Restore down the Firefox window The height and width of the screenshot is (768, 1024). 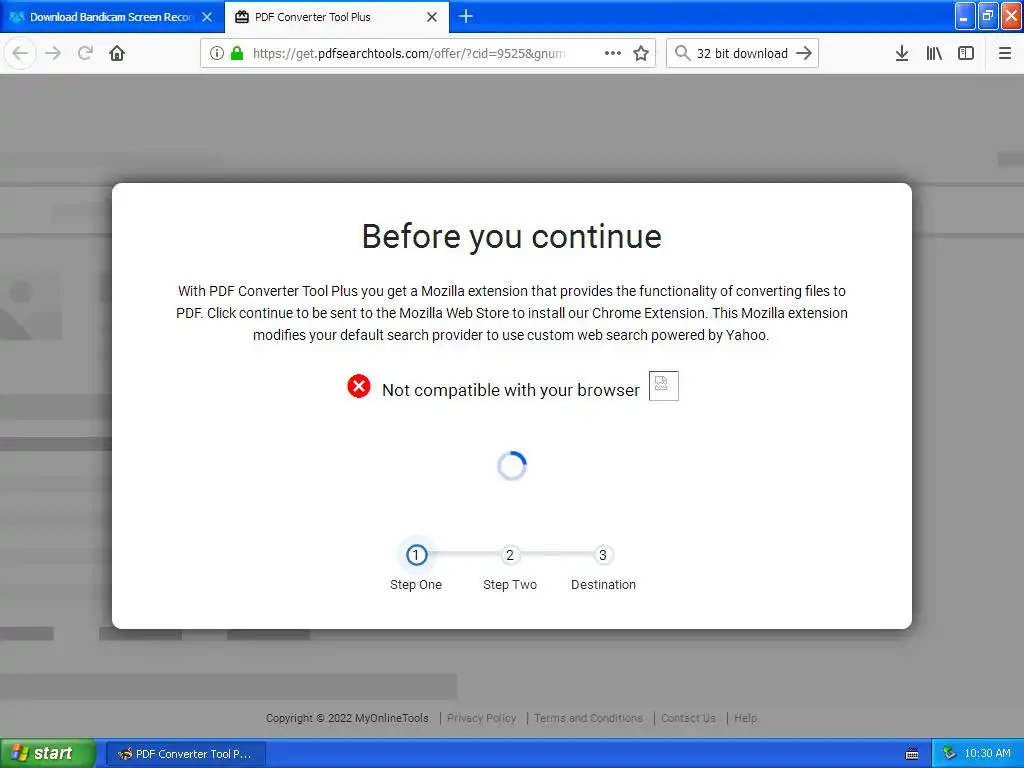987,16
